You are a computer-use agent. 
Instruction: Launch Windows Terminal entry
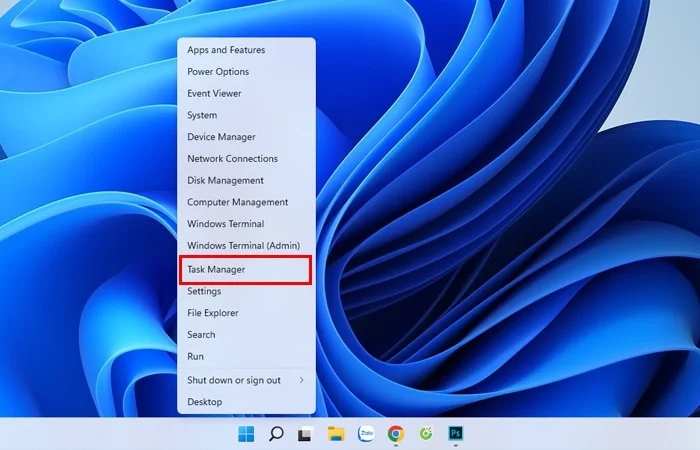(246, 224)
